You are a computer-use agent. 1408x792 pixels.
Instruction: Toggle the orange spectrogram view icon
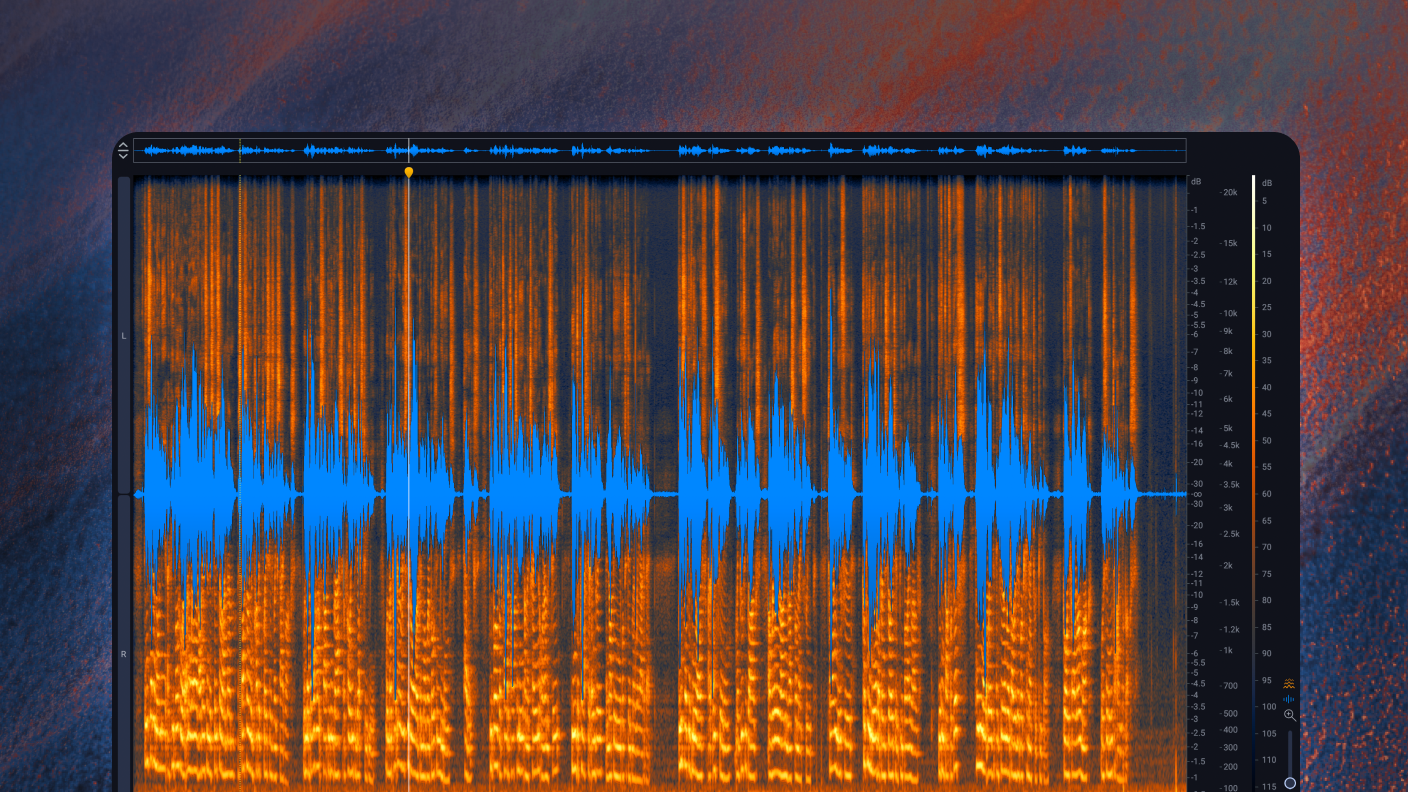[1289, 684]
